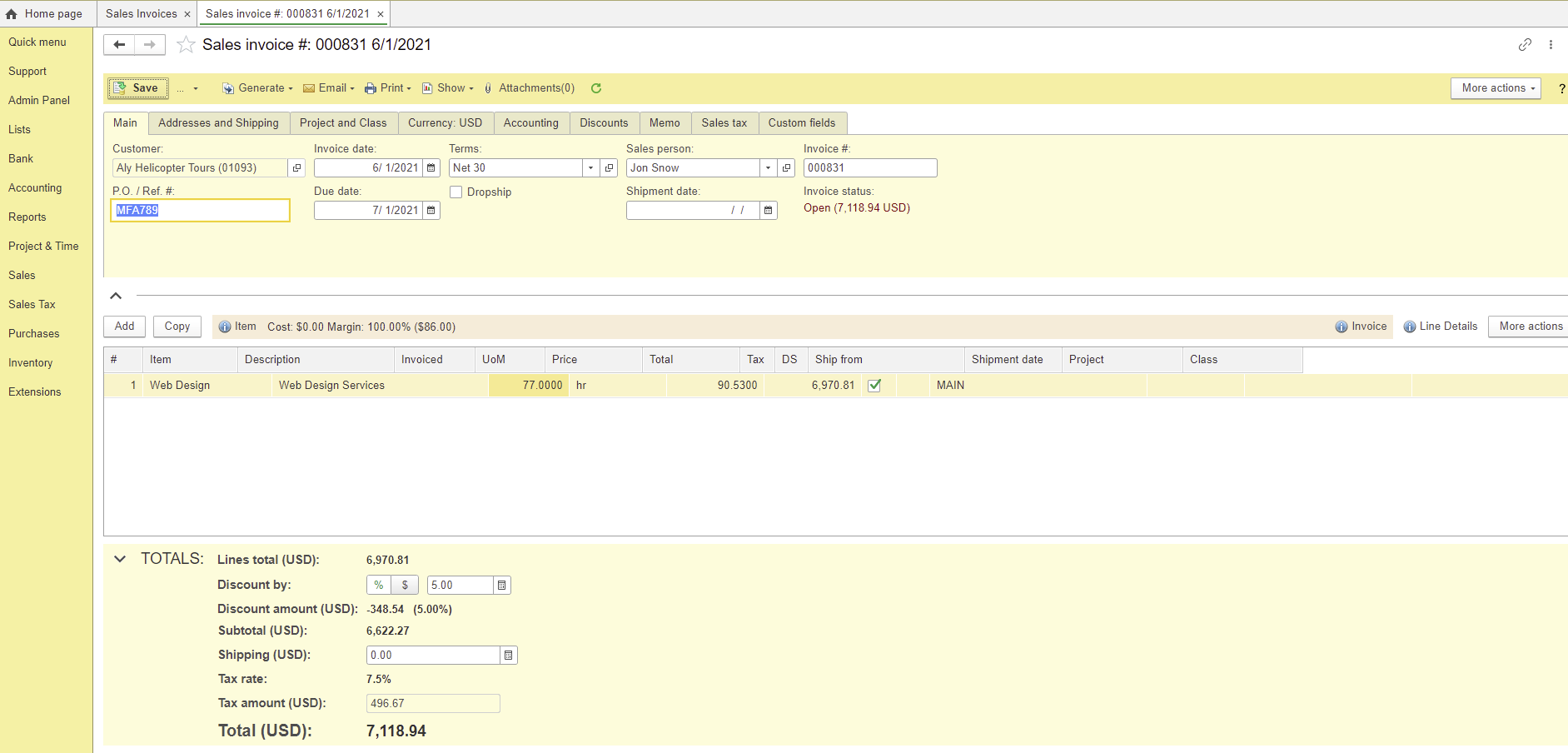
Task: Click the Discount value field showing 5.00
Action: 460,586
